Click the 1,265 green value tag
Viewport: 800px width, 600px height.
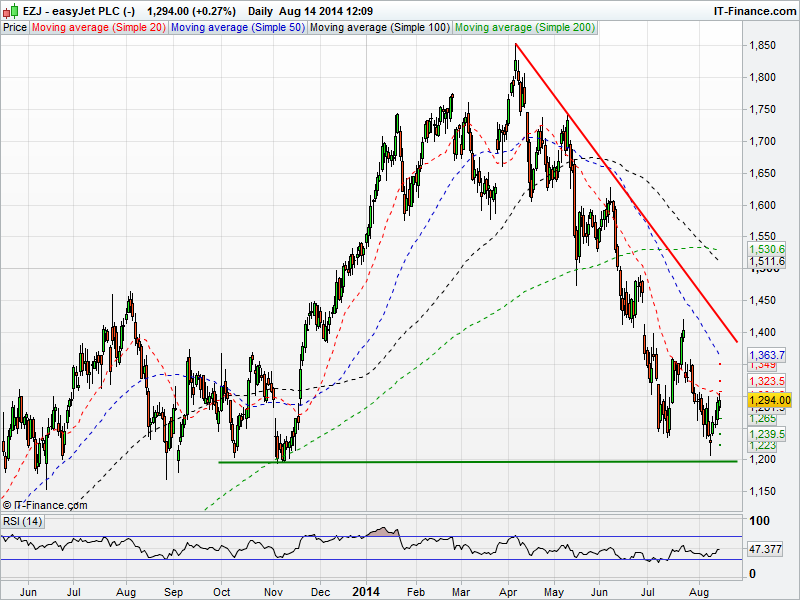pos(763,419)
